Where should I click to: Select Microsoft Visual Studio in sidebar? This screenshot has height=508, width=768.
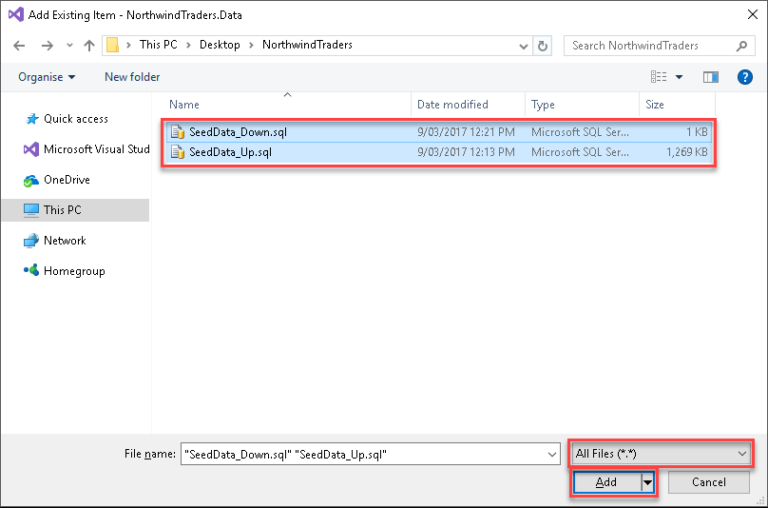[x=96, y=149]
